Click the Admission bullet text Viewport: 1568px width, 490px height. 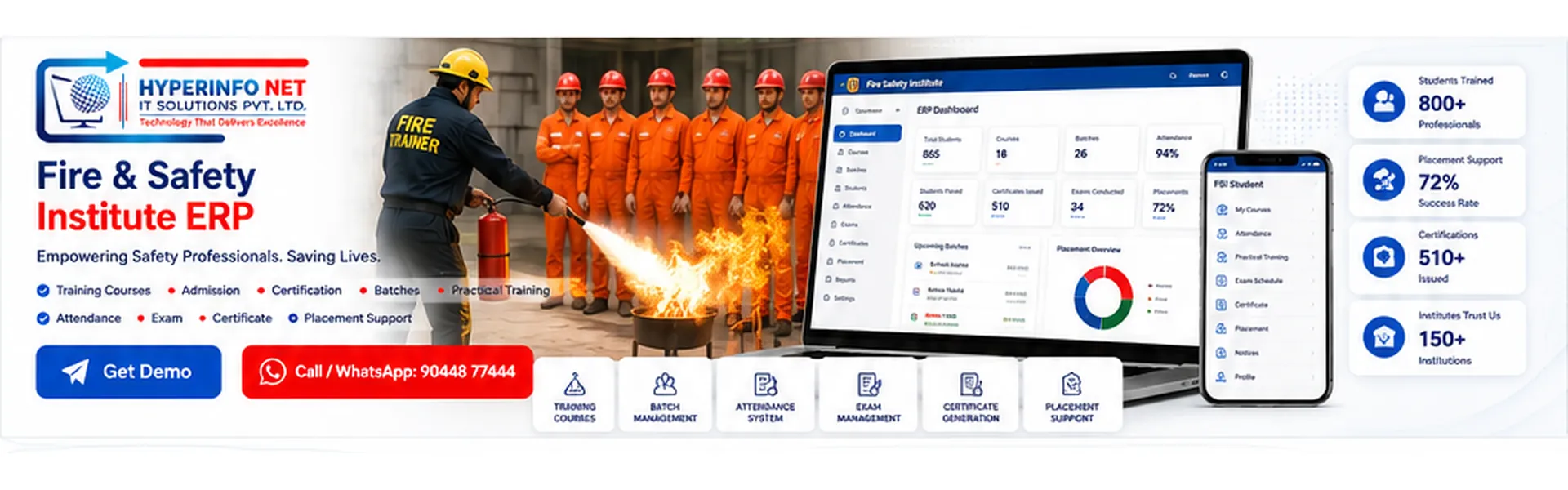click(211, 291)
